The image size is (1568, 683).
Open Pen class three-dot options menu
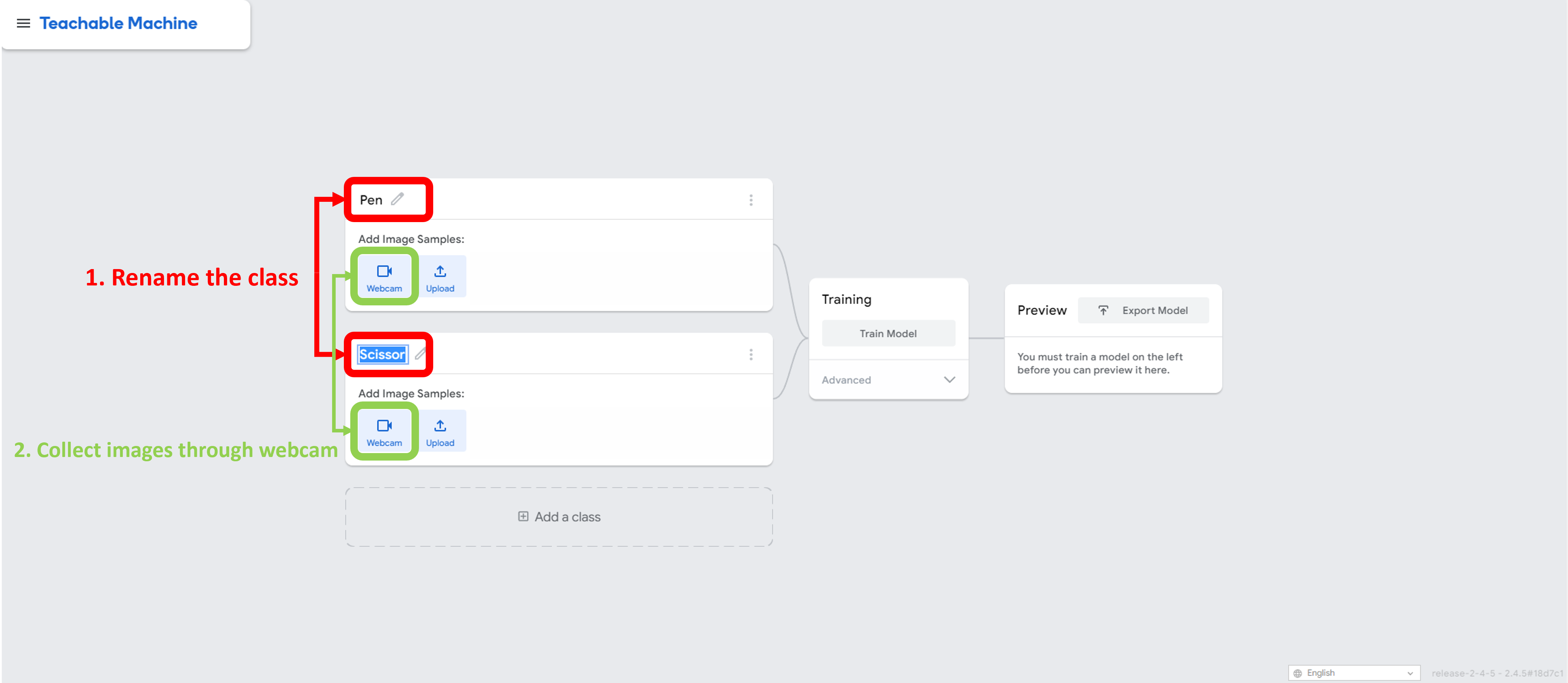click(750, 200)
